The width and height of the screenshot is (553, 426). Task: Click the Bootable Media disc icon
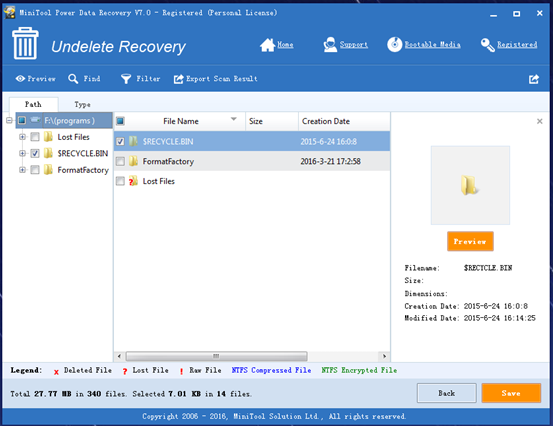pyautogui.click(x=394, y=45)
